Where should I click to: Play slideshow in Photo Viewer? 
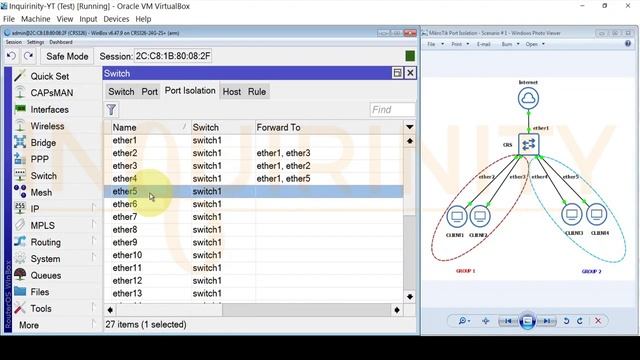[x=527, y=321]
